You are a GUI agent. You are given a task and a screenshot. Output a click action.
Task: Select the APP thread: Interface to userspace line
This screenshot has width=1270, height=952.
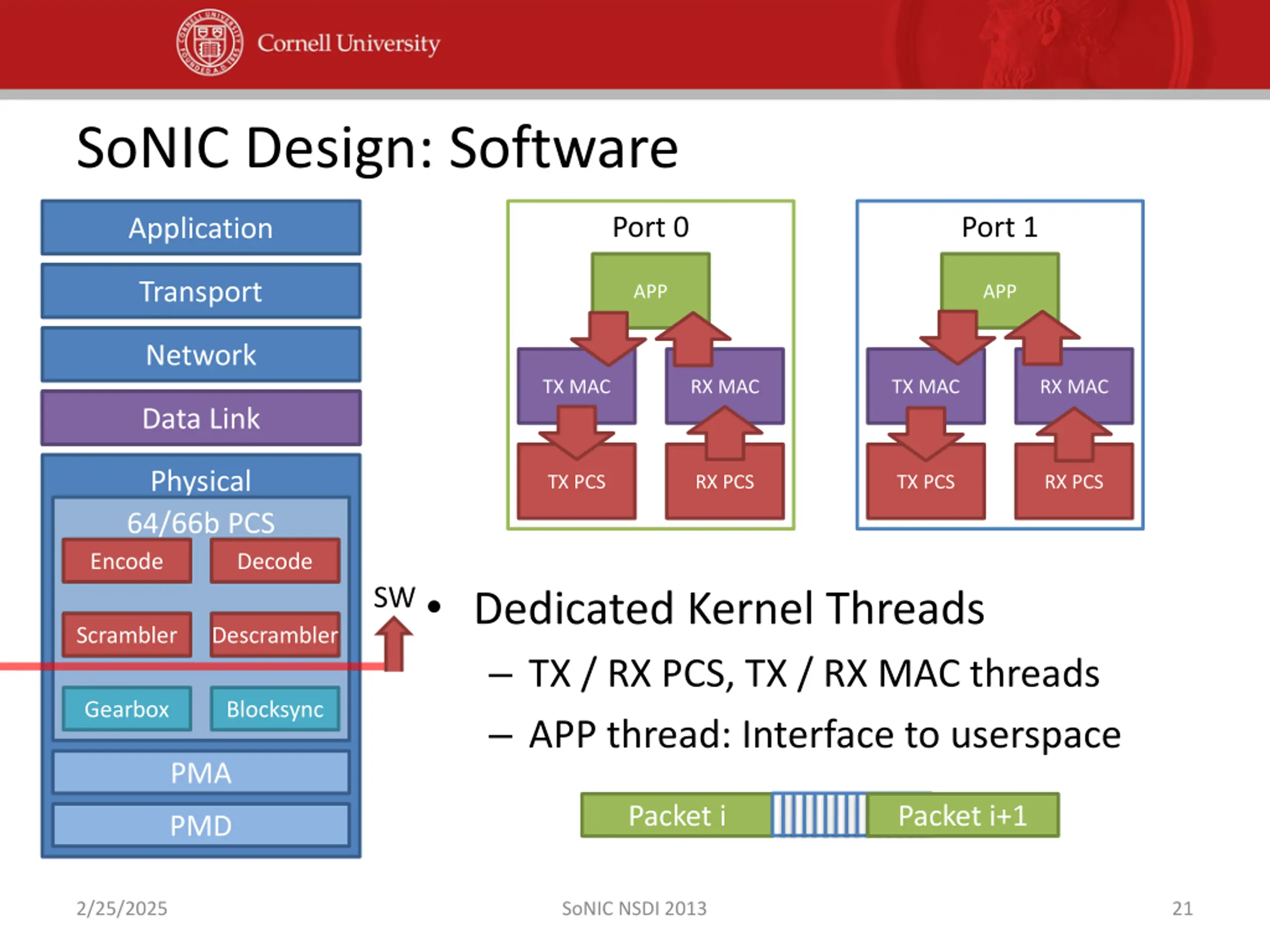click(x=825, y=734)
